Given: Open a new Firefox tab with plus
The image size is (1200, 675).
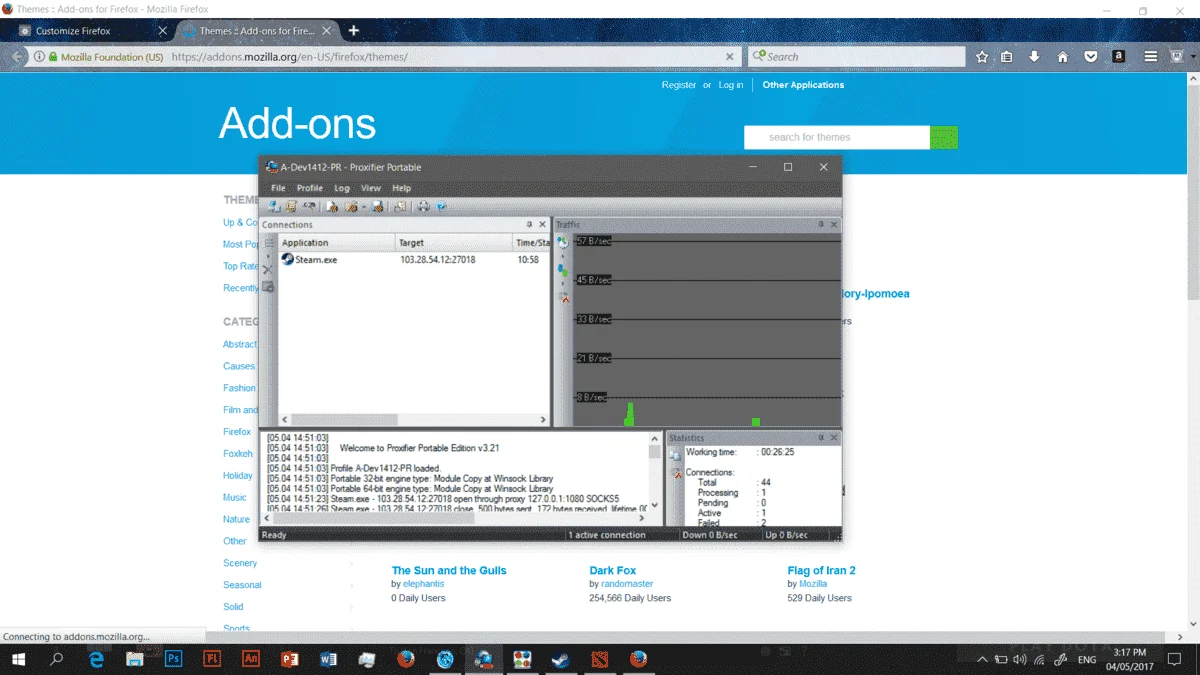Looking at the screenshot, I should tap(354, 31).
